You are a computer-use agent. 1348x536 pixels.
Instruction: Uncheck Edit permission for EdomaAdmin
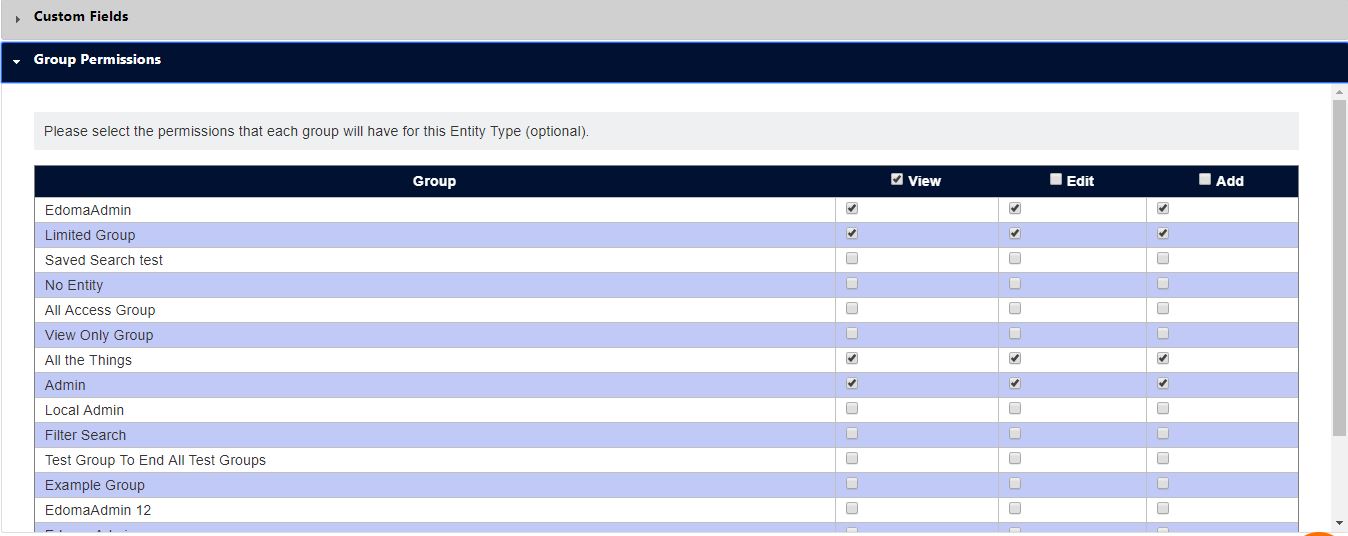1015,209
